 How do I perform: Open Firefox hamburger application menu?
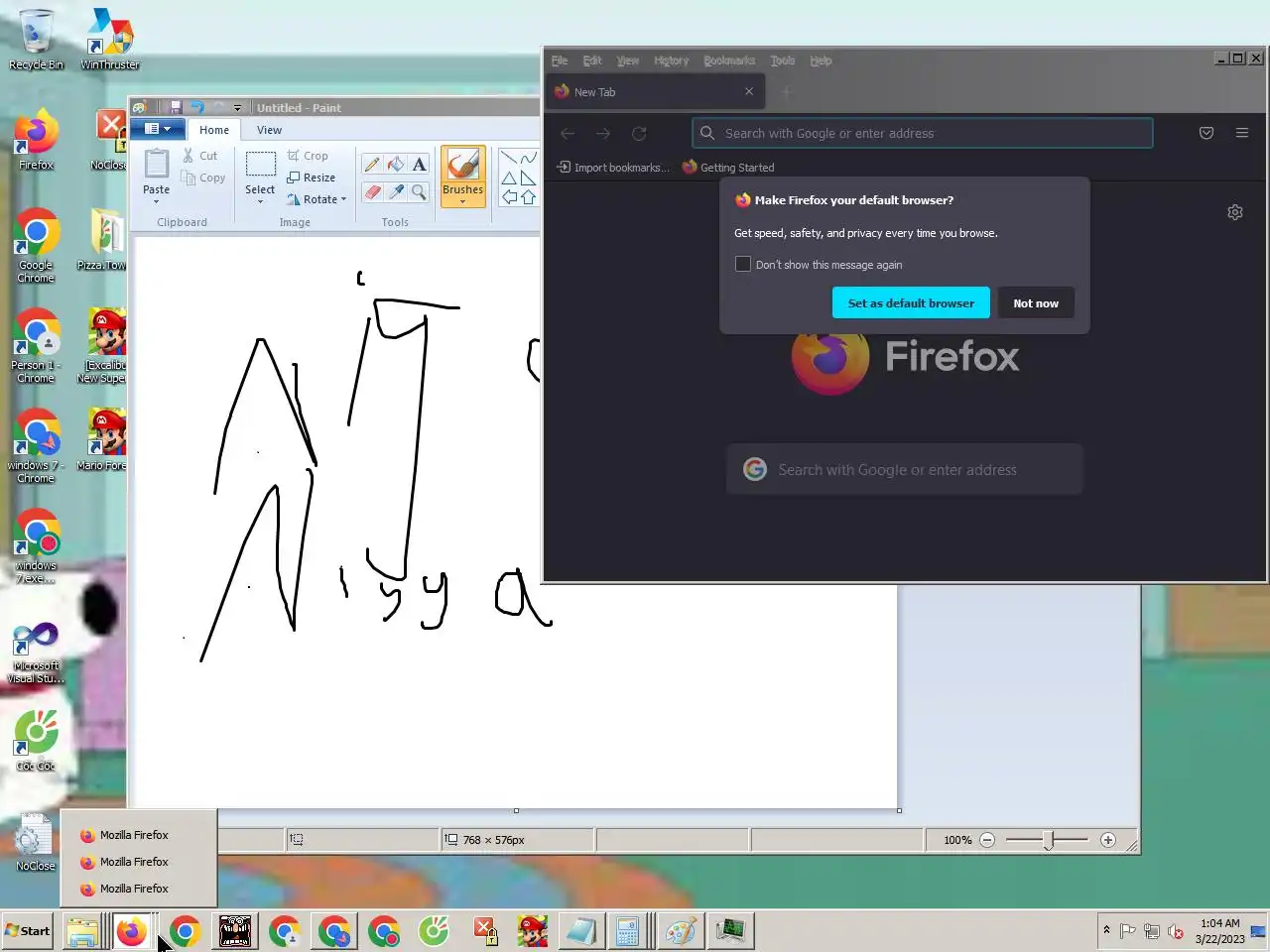tap(1241, 133)
